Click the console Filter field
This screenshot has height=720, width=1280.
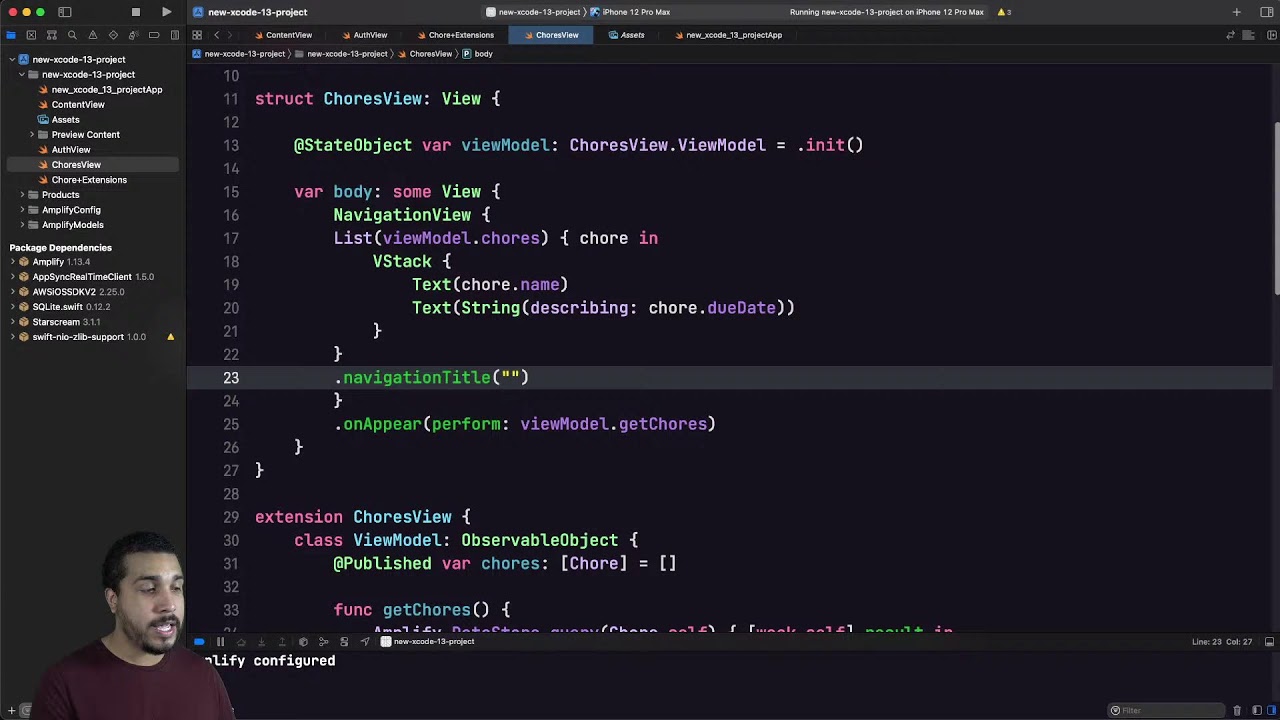tap(1165, 711)
